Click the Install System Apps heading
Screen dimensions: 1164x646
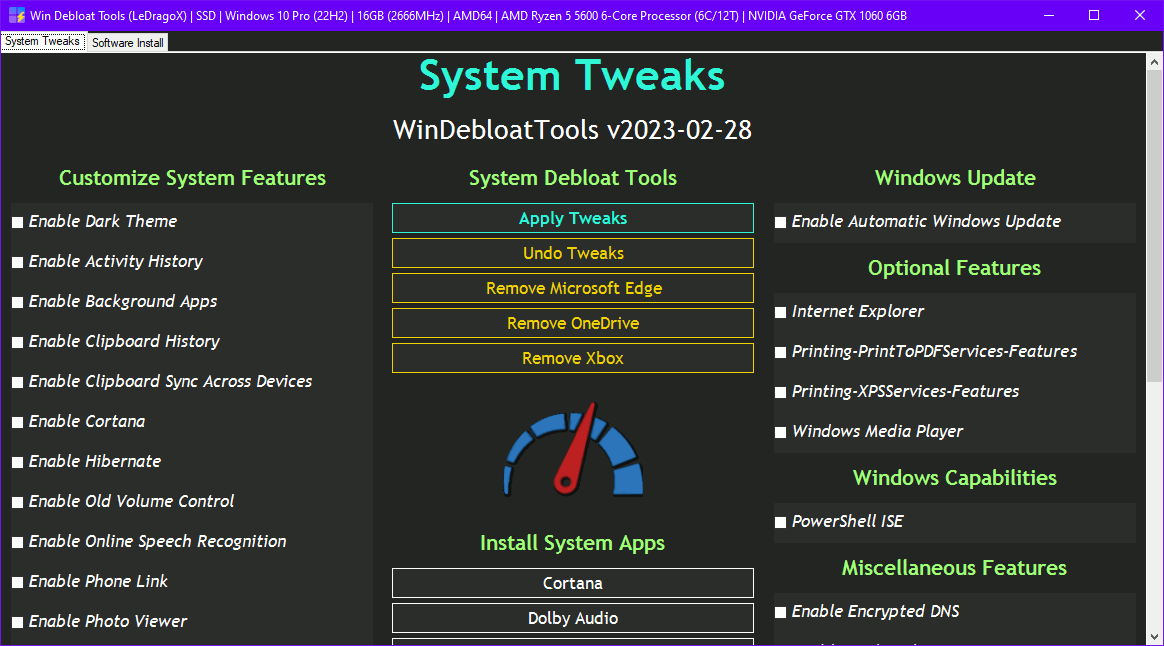click(572, 544)
